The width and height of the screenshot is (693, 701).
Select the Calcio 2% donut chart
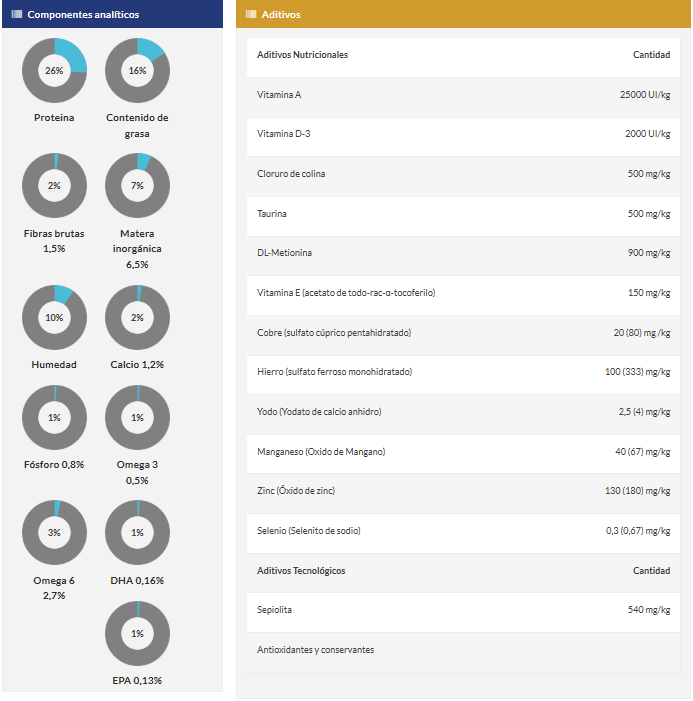137,318
